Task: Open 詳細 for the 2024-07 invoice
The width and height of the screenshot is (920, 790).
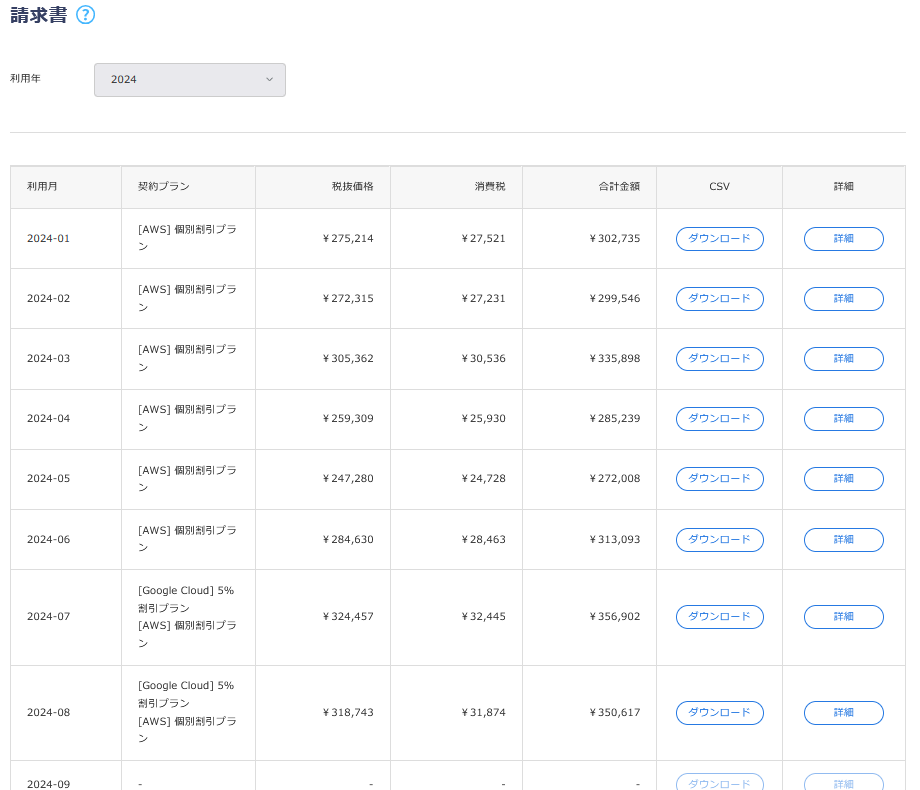Action: [843, 616]
